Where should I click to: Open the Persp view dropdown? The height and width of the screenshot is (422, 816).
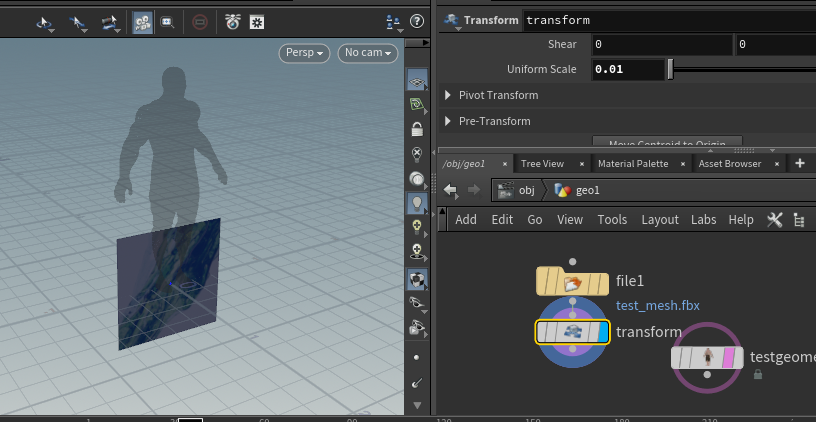[x=304, y=53]
